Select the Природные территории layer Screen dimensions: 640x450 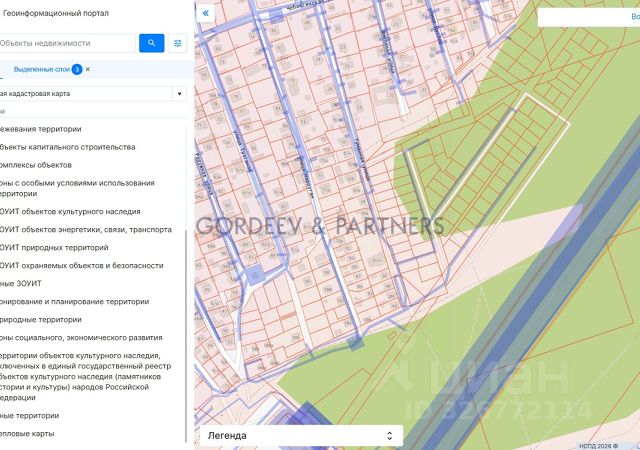41,320
